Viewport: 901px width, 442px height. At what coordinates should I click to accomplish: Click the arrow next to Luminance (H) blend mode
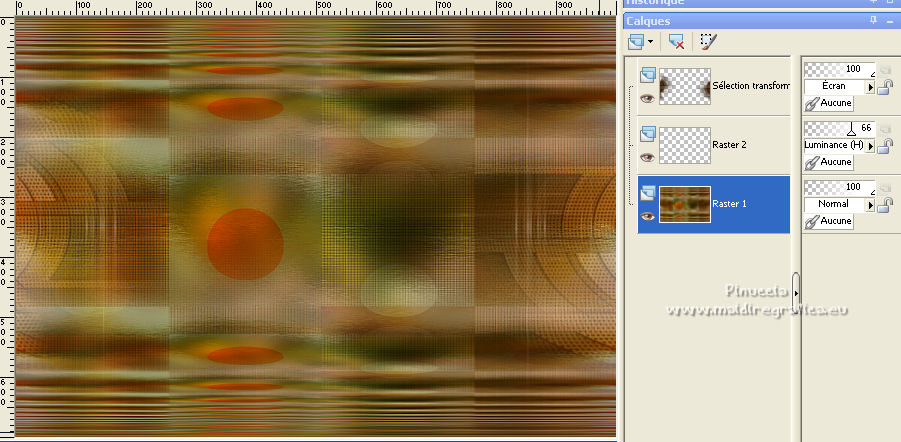[x=871, y=146]
